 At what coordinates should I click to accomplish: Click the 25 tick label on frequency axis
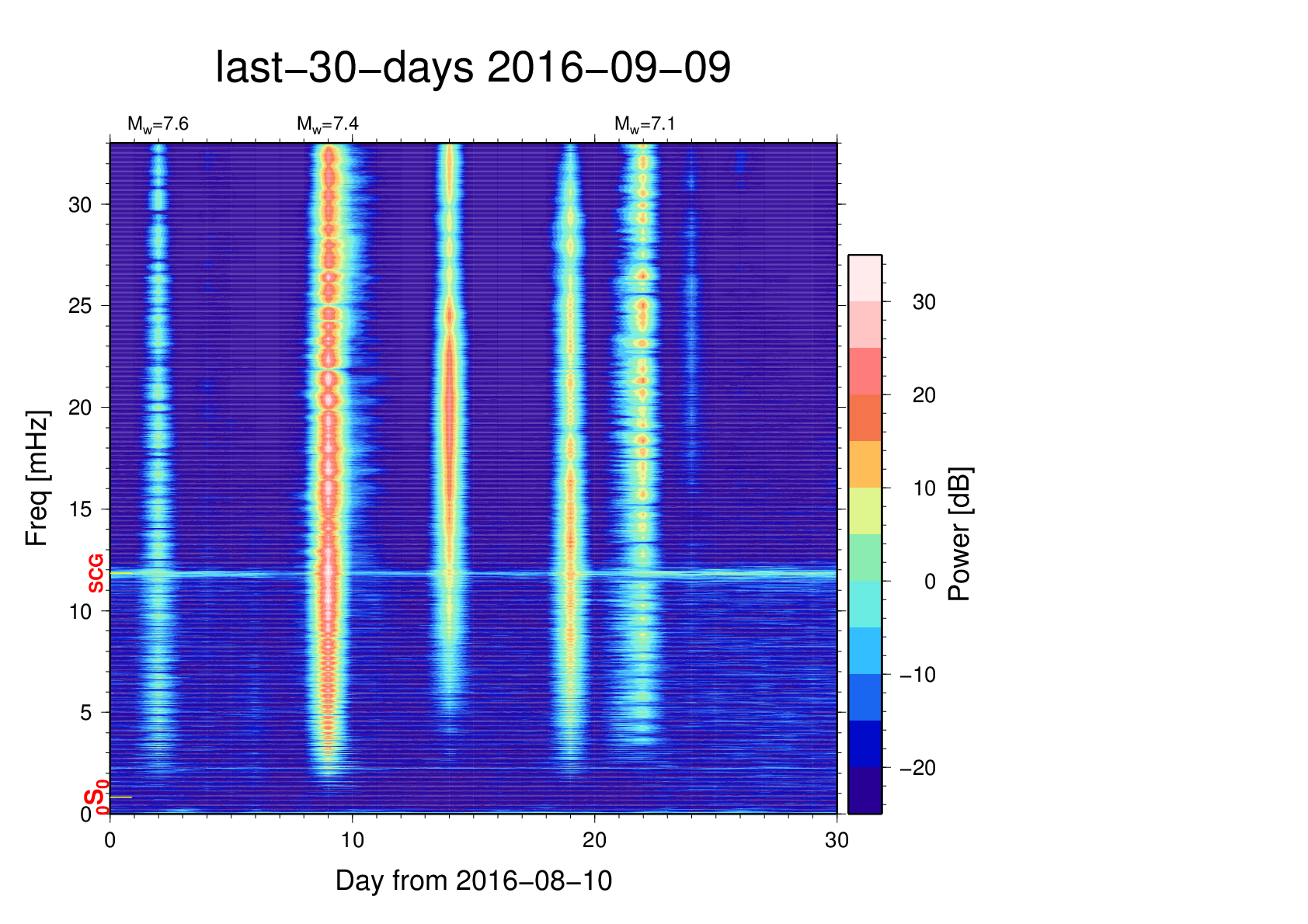(80, 306)
